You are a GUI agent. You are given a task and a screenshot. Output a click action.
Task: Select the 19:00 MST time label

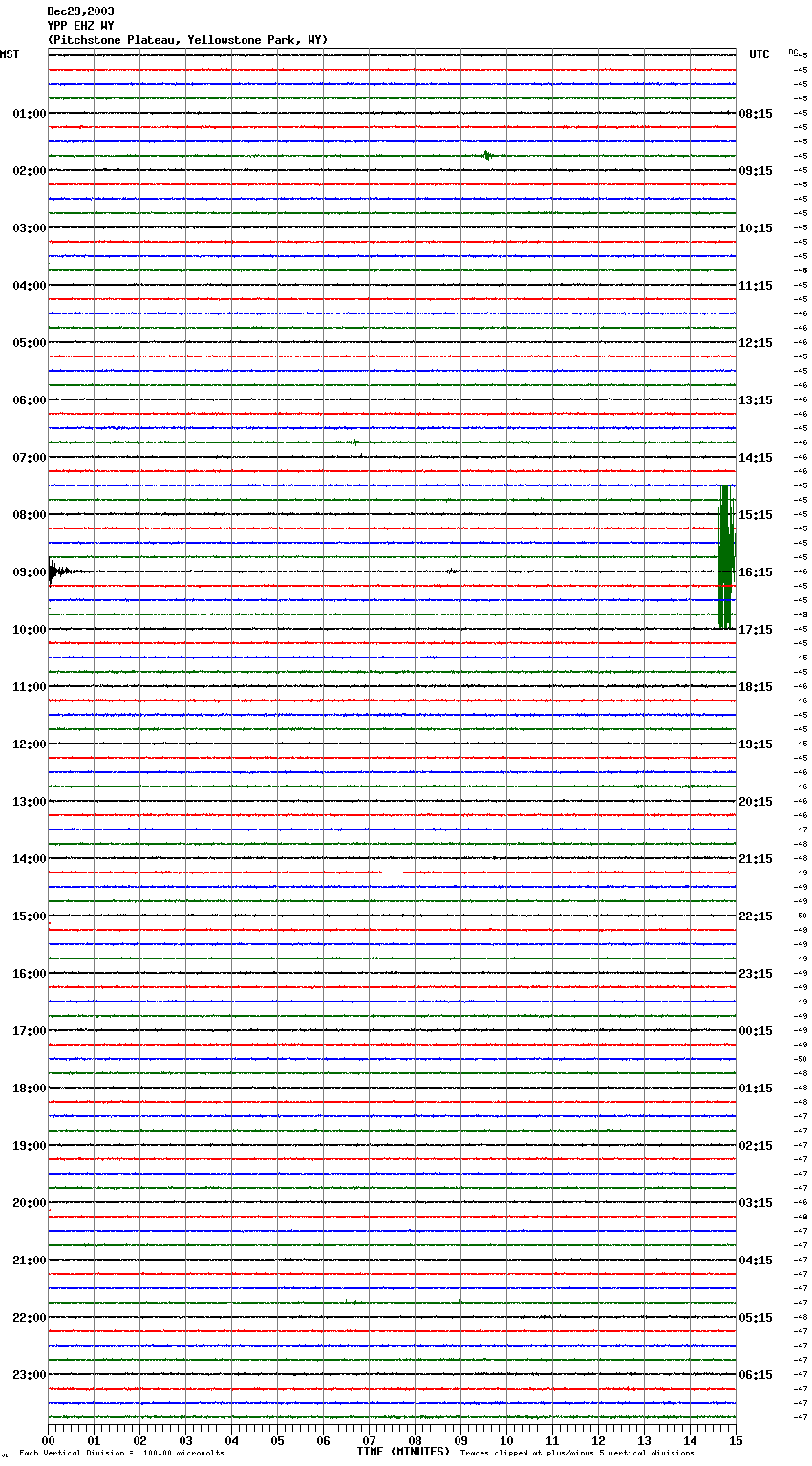pyautogui.click(x=29, y=1146)
